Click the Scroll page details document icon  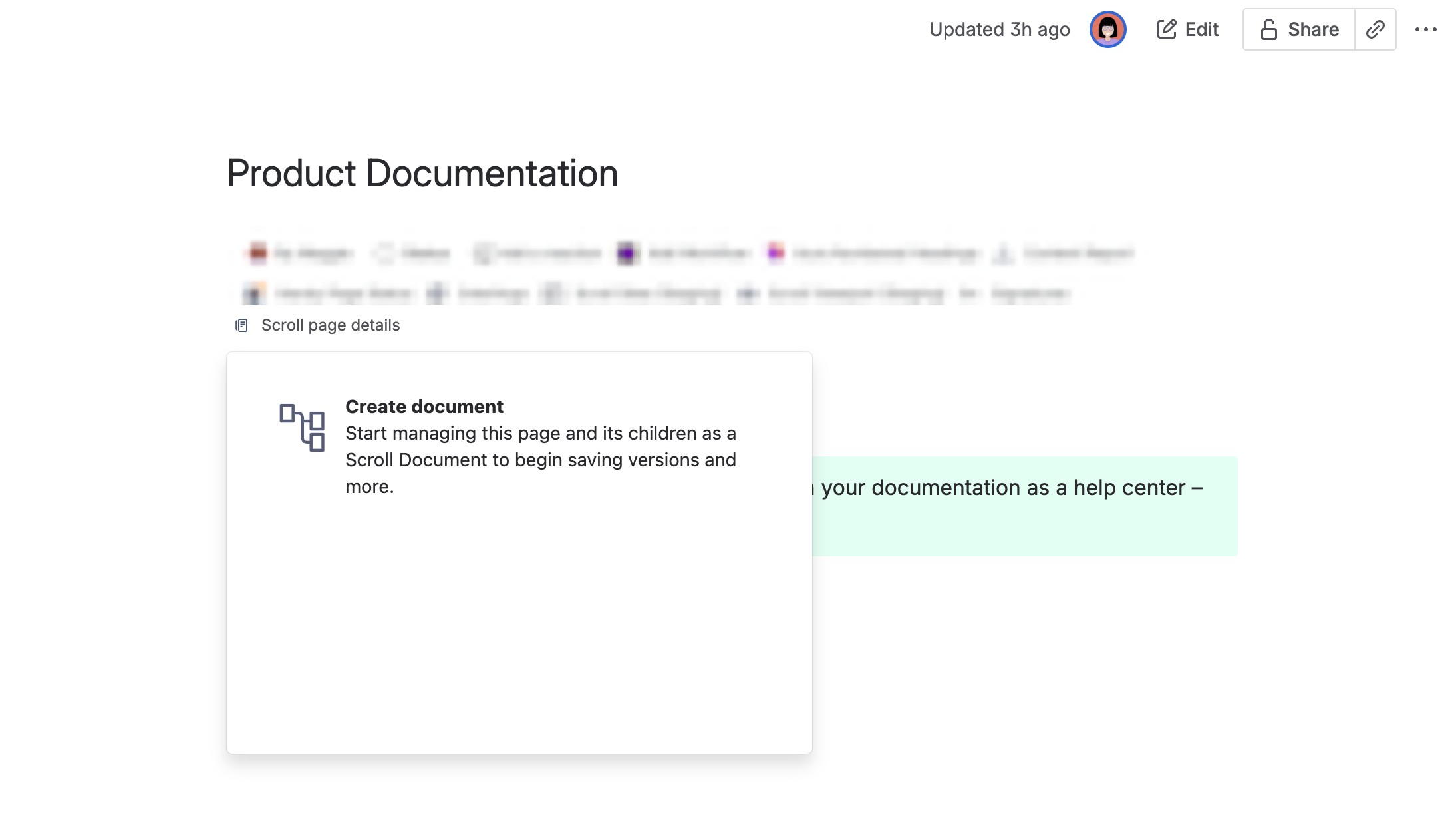[x=241, y=325]
